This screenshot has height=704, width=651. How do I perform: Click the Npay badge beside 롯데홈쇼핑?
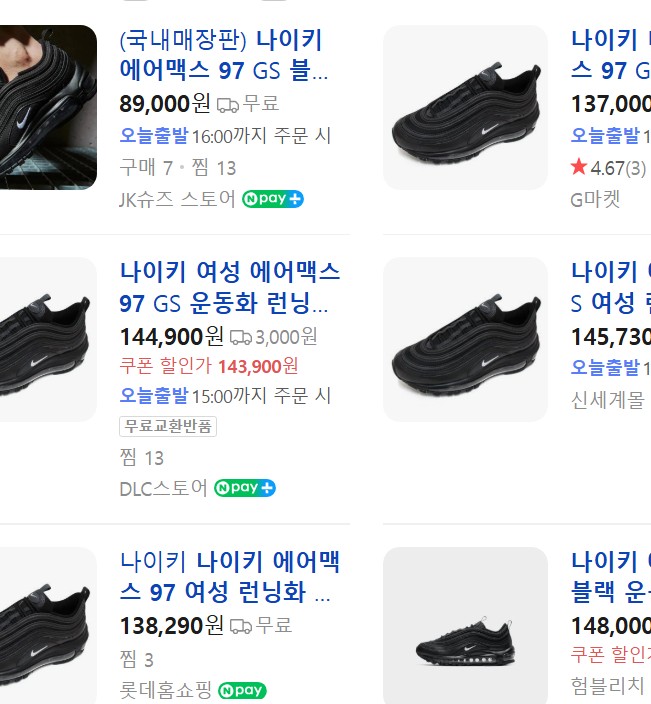click(x=241, y=690)
